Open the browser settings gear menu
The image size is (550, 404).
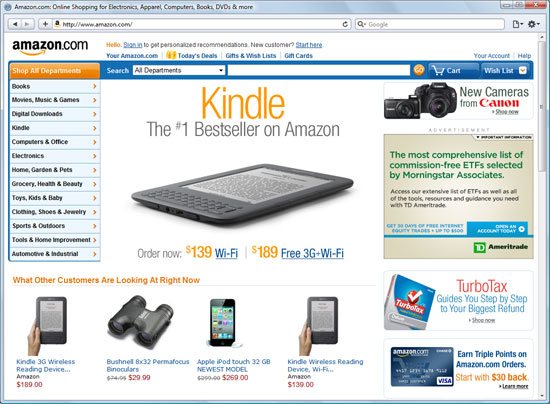pyautogui.click(x=534, y=24)
